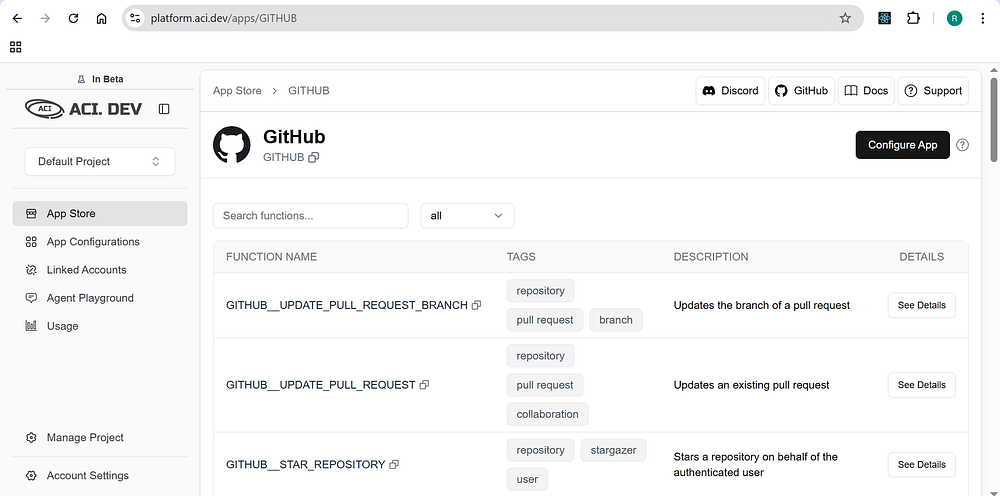Click the In Beta flask icon
The width and height of the screenshot is (1000, 496).
pyautogui.click(x=81, y=79)
